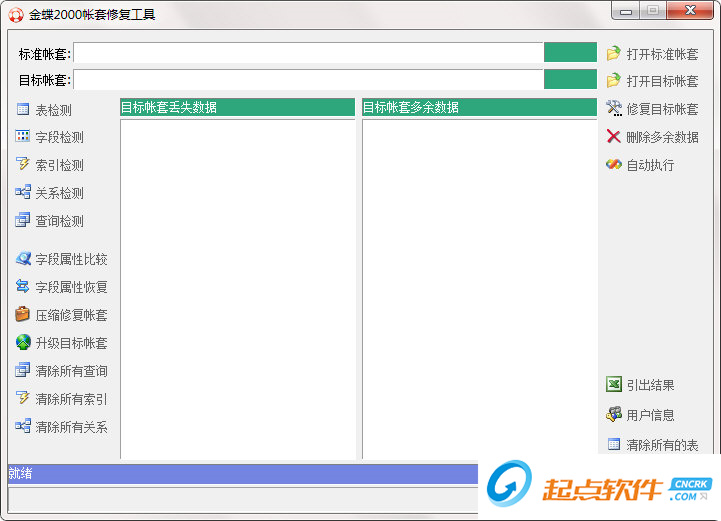This screenshot has width=721, height=521.
Task: Click the 关系检测 relationship icon
Action: click(23, 192)
